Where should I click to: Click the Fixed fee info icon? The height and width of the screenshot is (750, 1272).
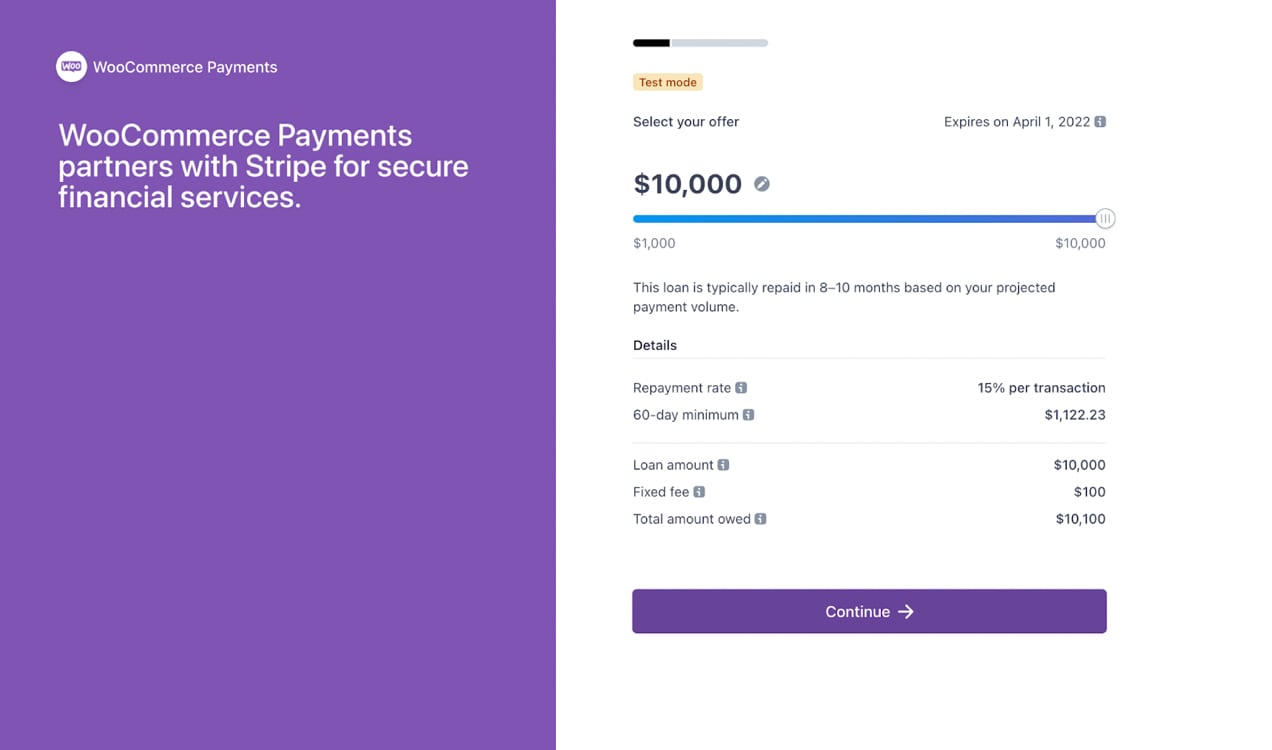pyautogui.click(x=700, y=491)
